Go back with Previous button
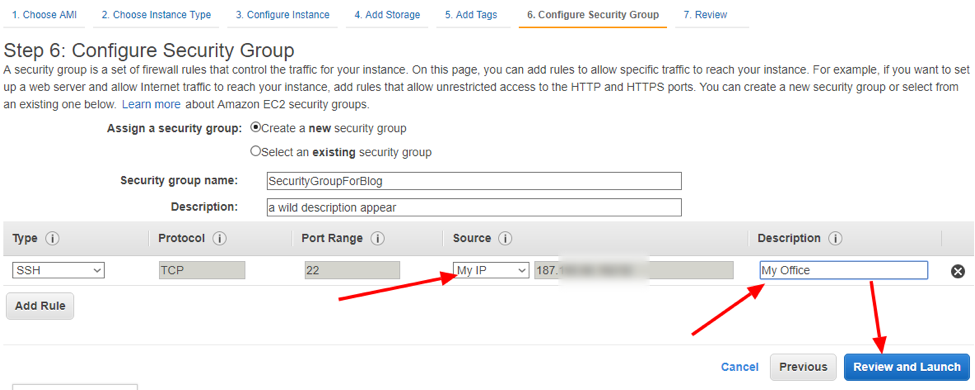The width and height of the screenshot is (975, 390). pos(803,367)
